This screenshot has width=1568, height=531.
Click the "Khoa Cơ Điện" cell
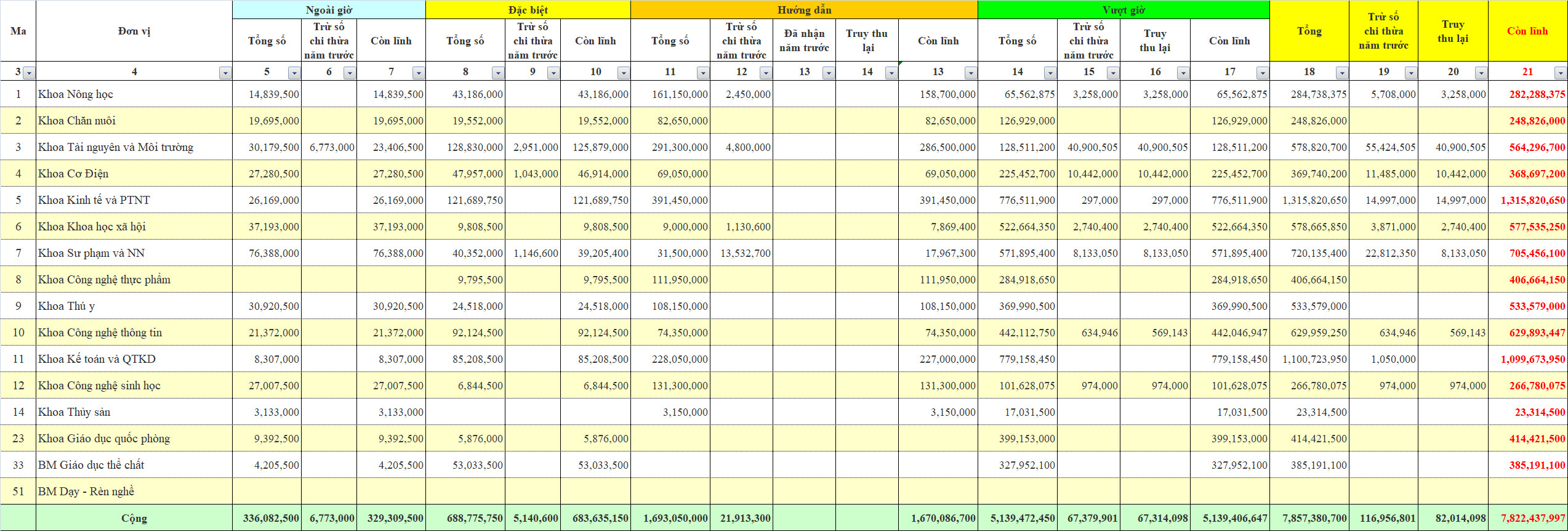coord(134,174)
